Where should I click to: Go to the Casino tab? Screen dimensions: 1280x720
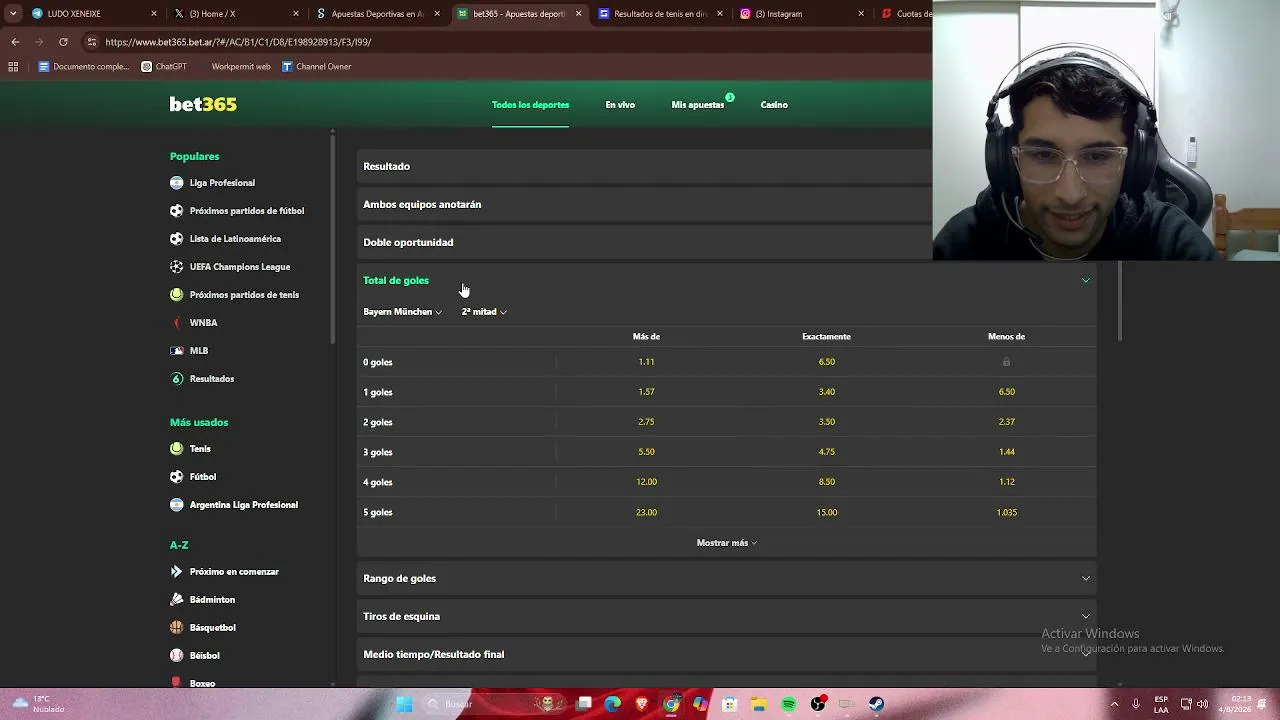774,105
